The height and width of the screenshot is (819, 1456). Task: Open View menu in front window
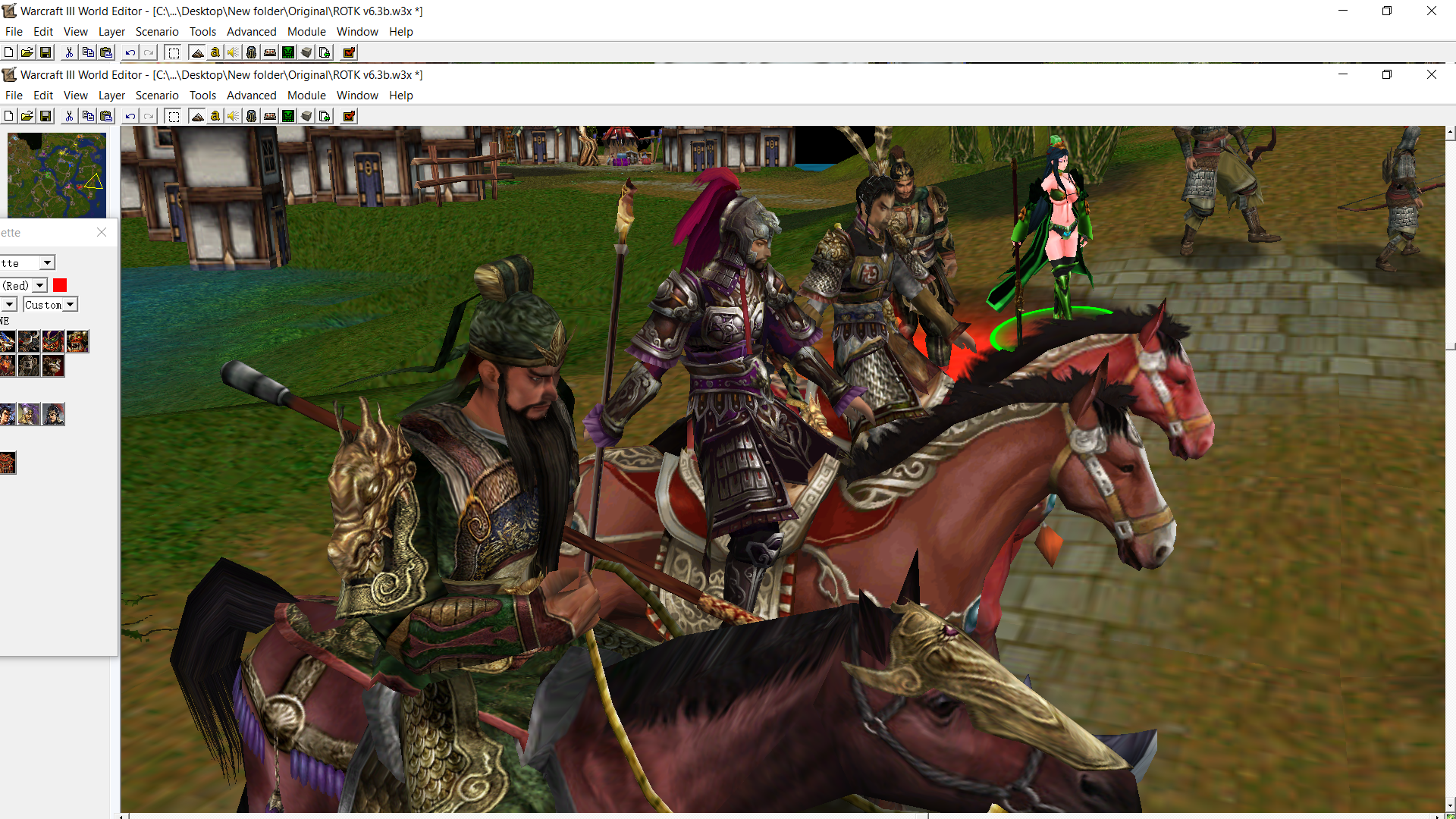(x=76, y=96)
